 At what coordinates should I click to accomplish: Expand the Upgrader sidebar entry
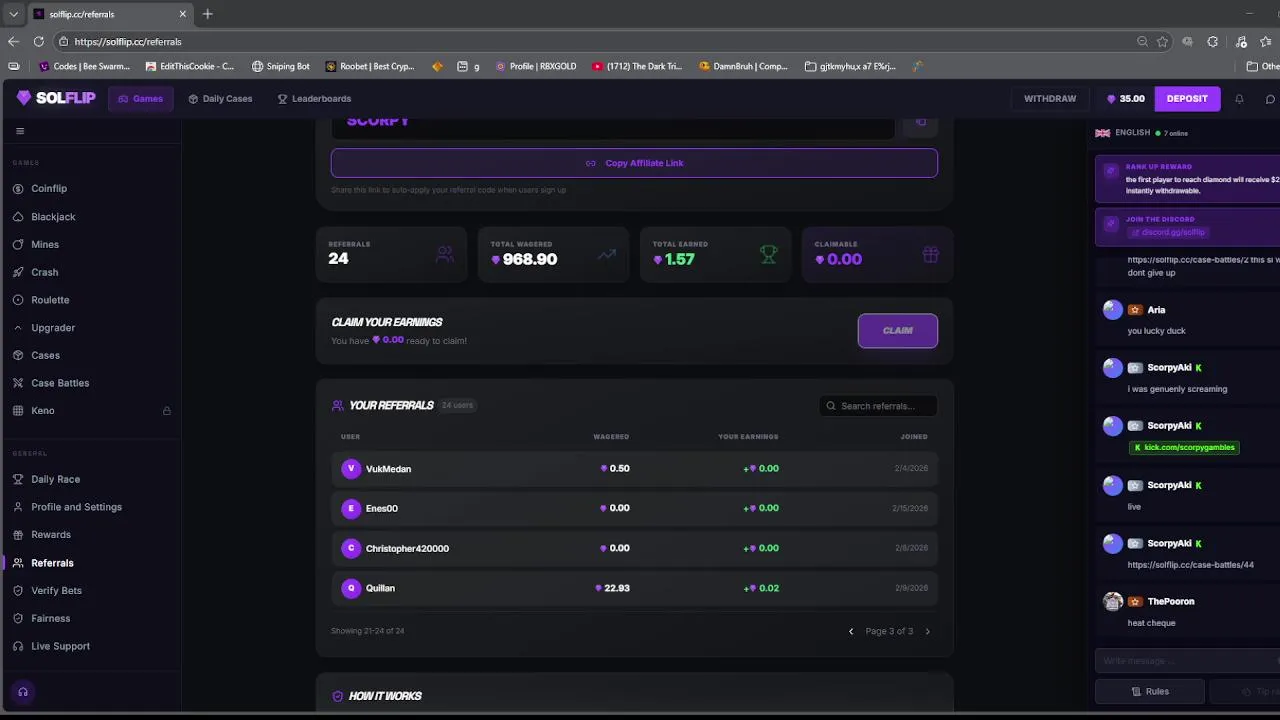tap(53, 328)
